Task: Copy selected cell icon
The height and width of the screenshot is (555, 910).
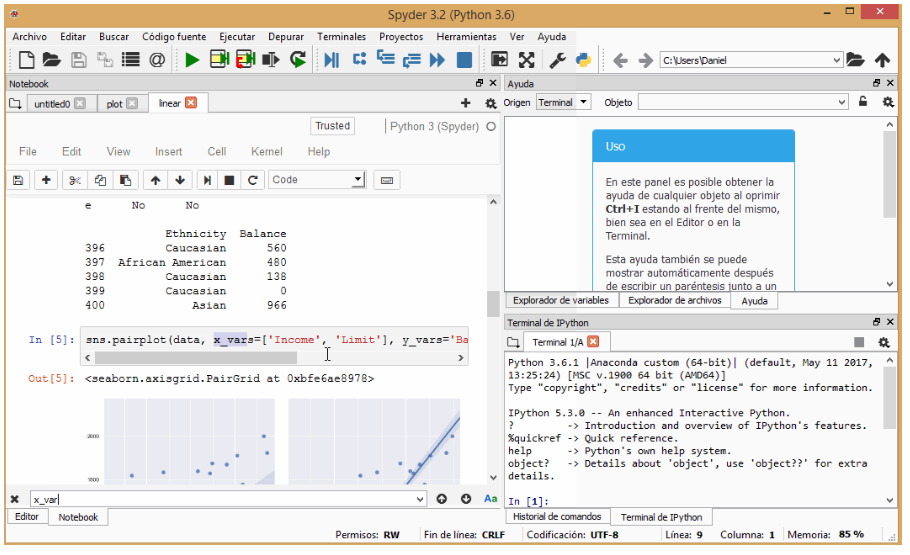Action: click(x=100, y=180)
